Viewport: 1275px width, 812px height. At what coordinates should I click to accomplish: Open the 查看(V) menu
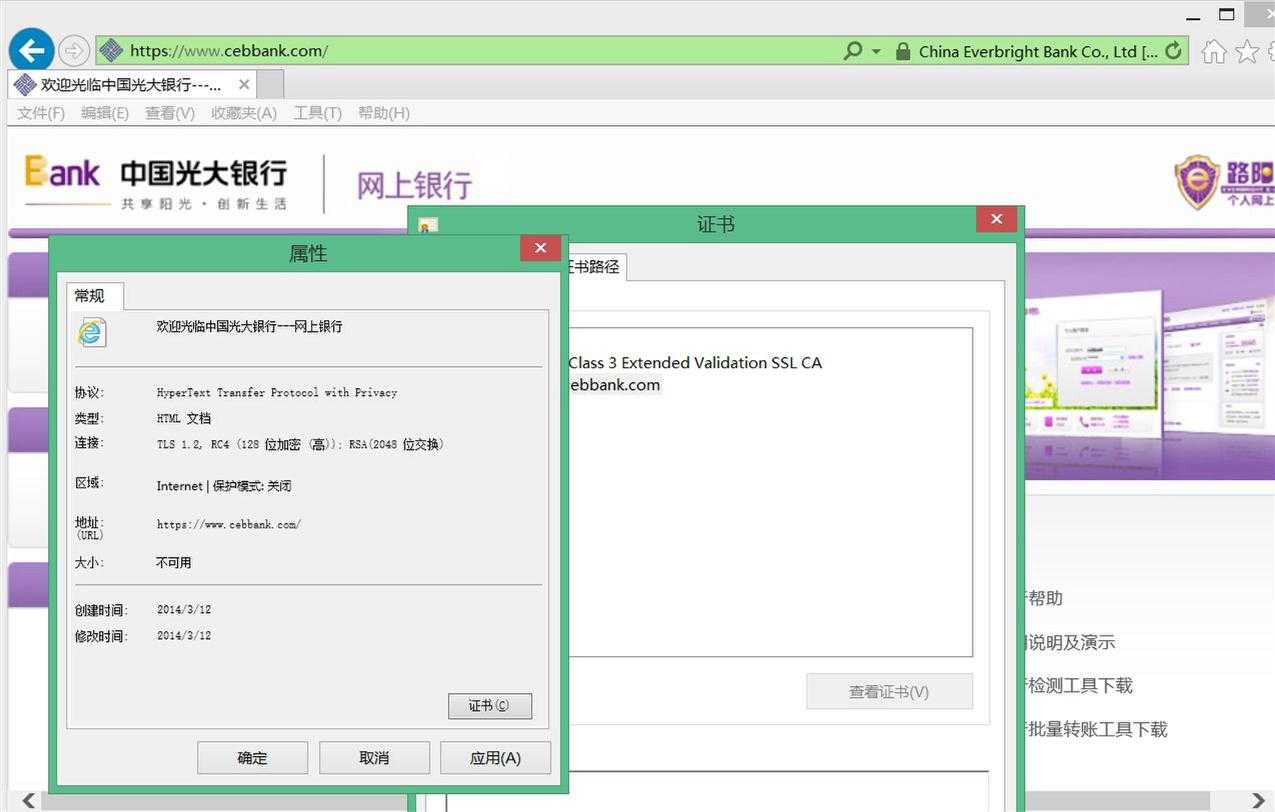coord(170,113)
